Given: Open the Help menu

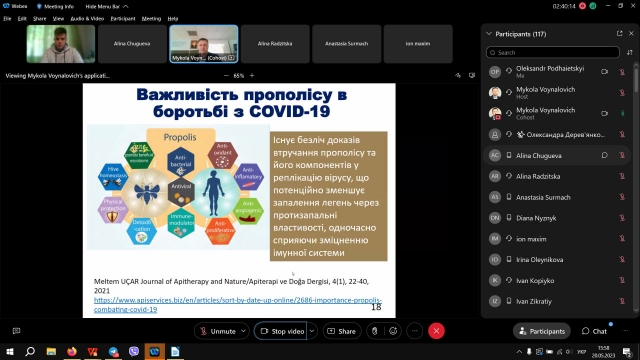Looking at the screenshot, I should (x=173, y=19).
